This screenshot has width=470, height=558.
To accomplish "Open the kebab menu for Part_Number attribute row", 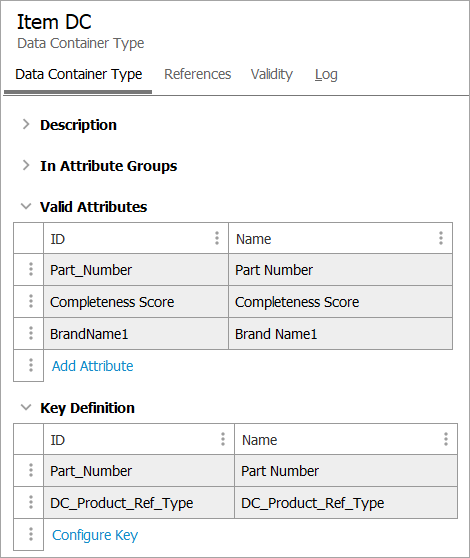I will pos(31,269).
